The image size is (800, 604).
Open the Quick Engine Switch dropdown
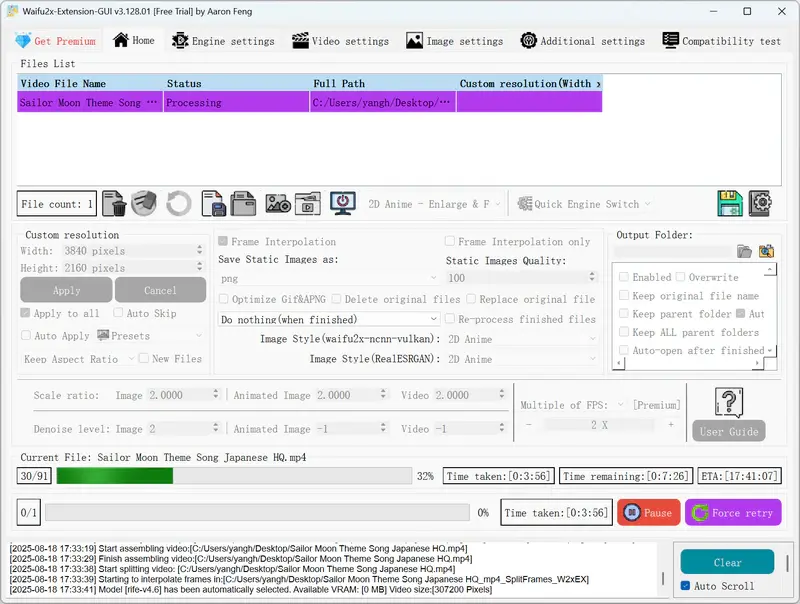pyautogui.click(x=584, y=204)
